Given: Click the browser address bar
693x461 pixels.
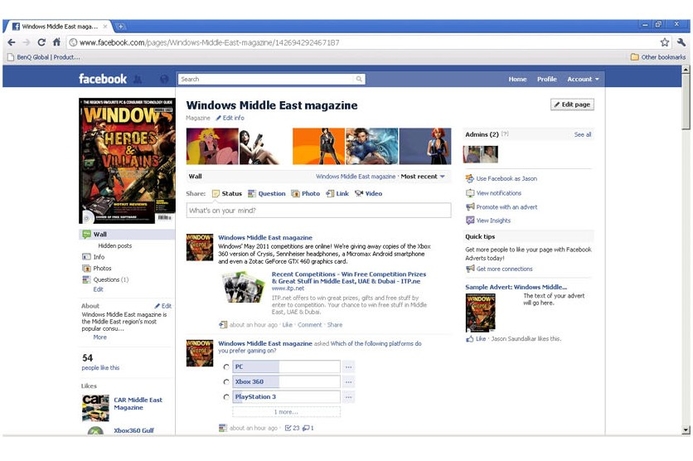Looking at the screenshot, I should coord(362,42).
